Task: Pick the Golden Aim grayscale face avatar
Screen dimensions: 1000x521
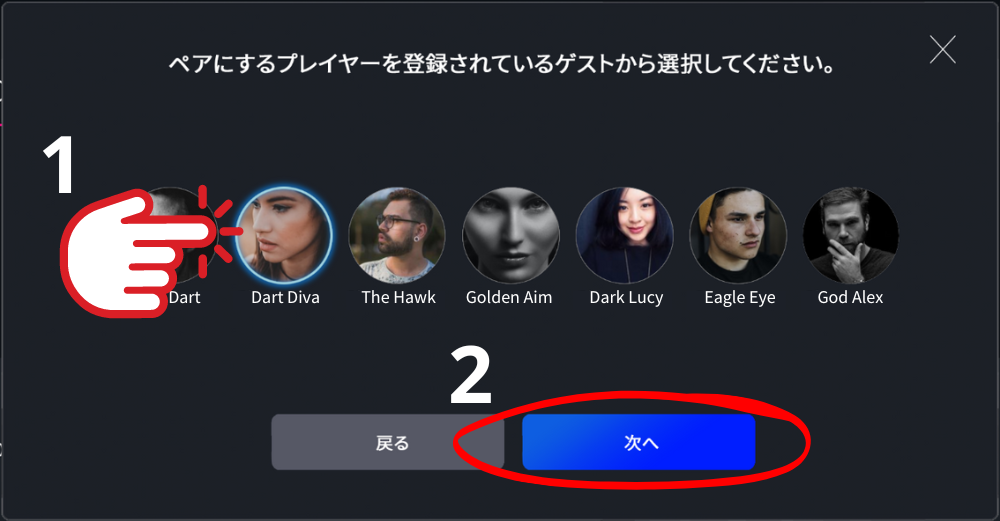Action: tap(511, 235)
